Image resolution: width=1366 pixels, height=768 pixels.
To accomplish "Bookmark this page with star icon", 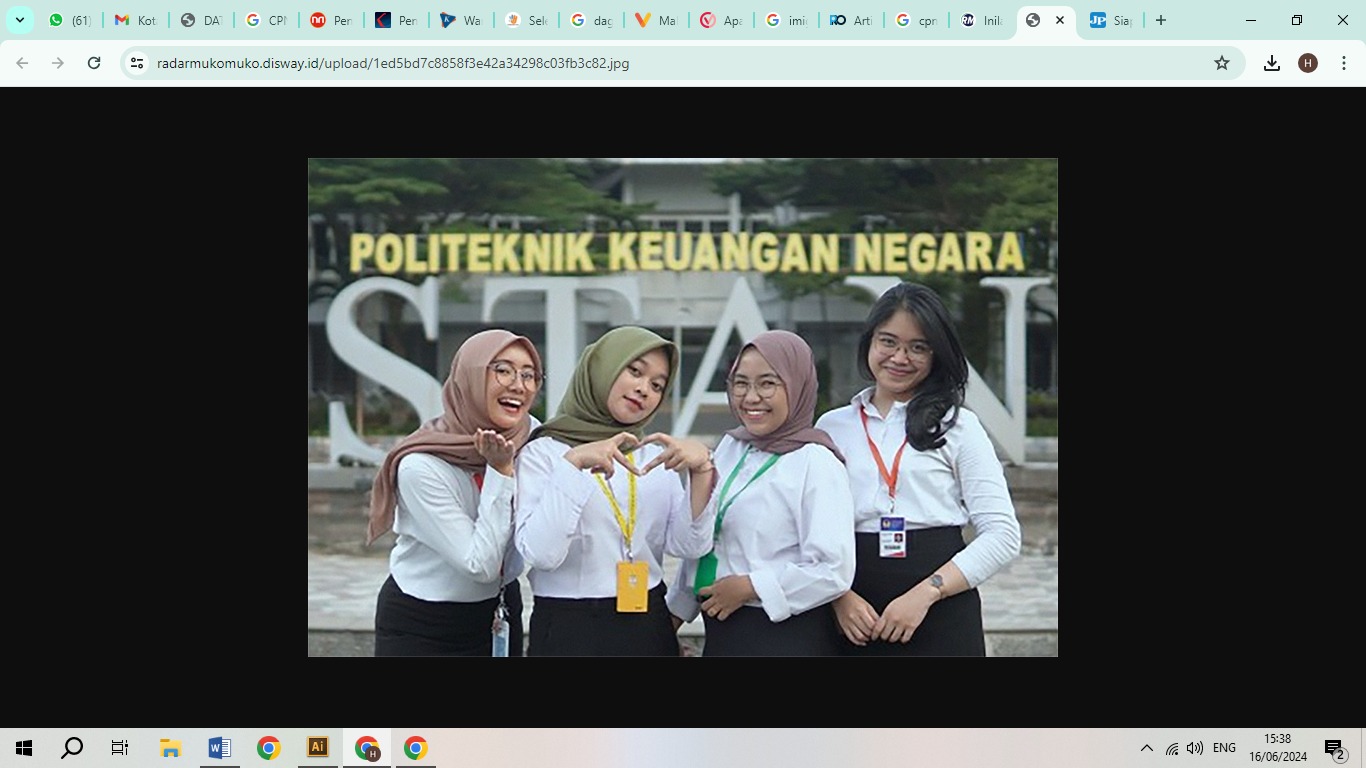I will 1222,63.
